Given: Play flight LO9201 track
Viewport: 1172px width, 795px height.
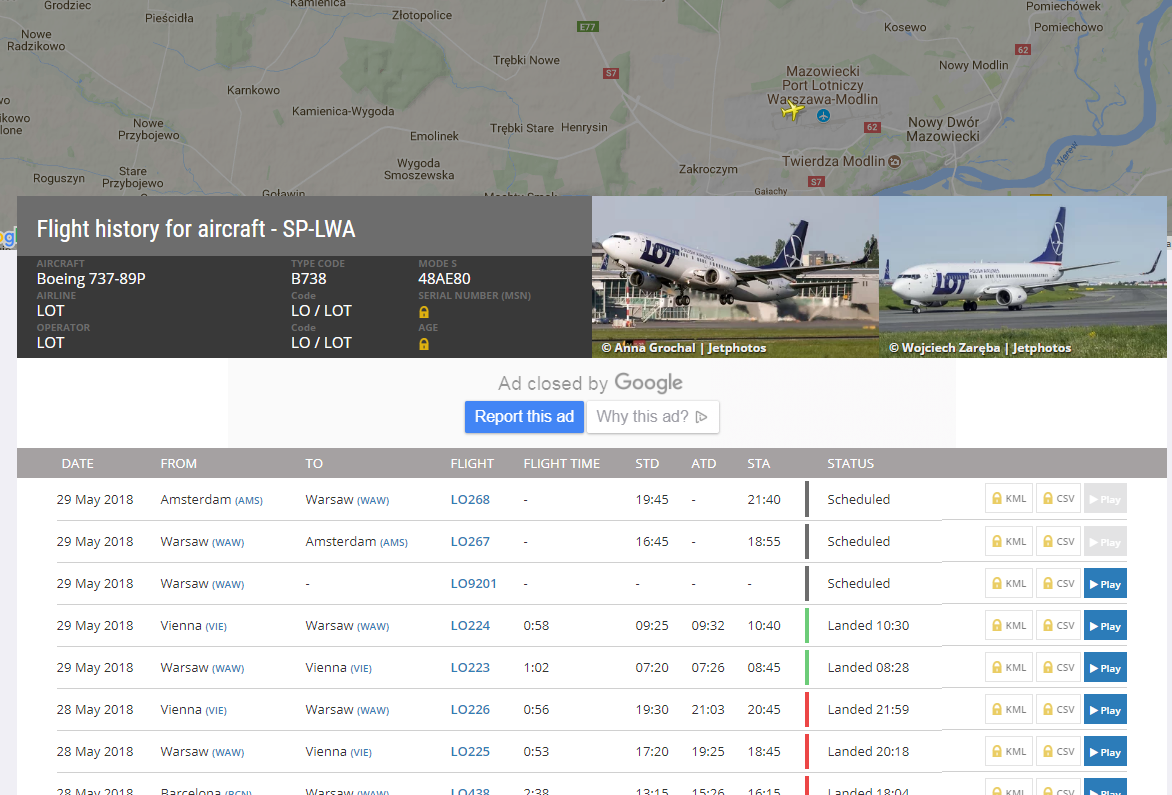Looking at the screenshot, I should coord(1105,584).
